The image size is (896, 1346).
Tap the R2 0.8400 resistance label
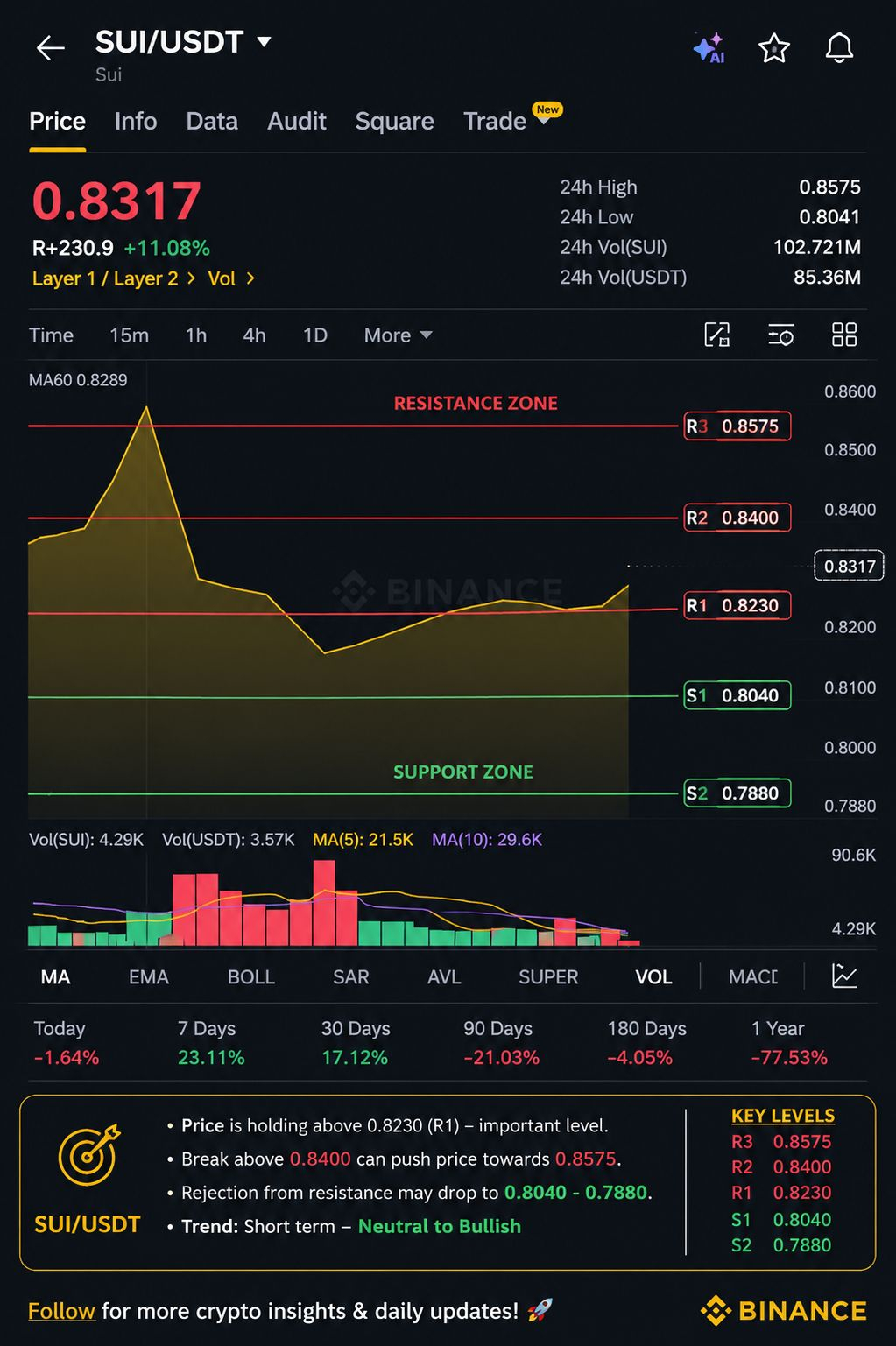coord(737,518)
